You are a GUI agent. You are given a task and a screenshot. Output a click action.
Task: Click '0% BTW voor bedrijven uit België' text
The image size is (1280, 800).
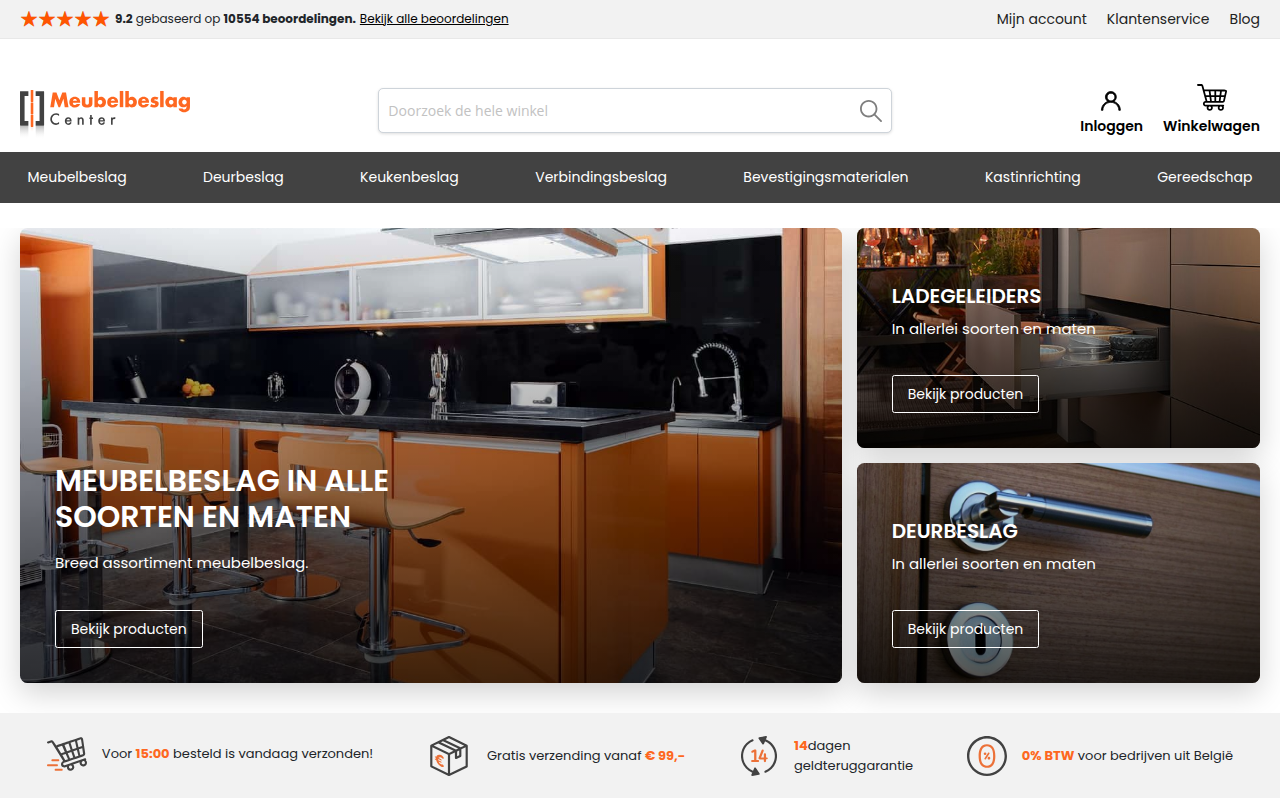pyautogui.click(x=1128, y=756)
